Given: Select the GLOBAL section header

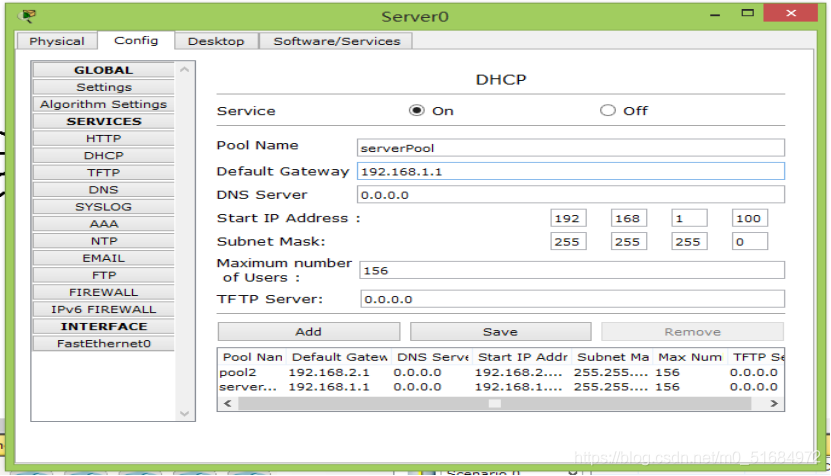Looking at the screenshot, I should [x=103, y=70].
